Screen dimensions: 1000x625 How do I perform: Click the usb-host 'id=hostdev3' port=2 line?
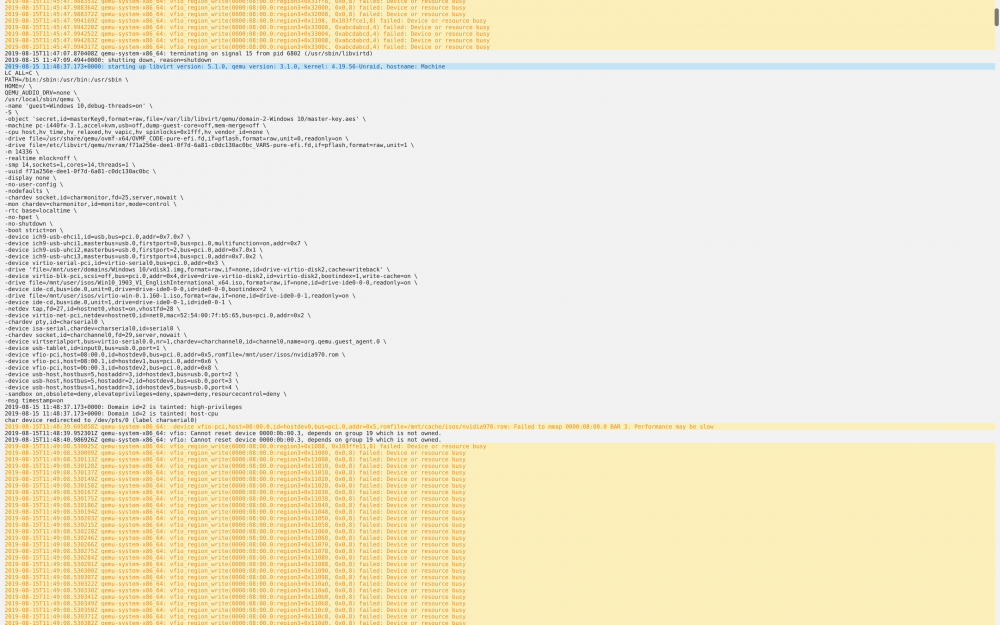click(122, 374)
